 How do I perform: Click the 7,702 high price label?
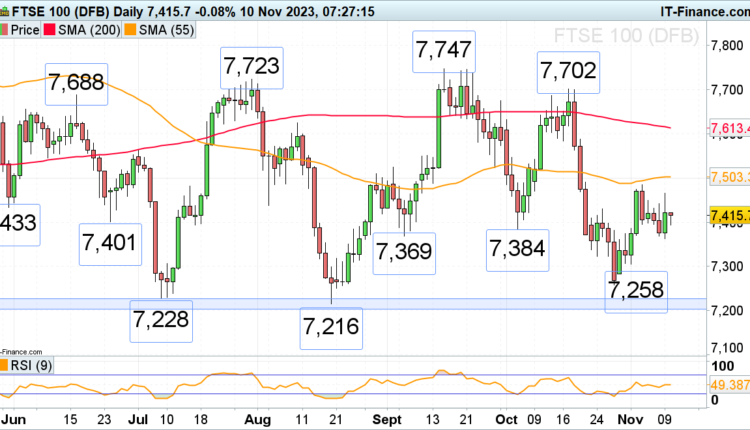pos(568,71)
